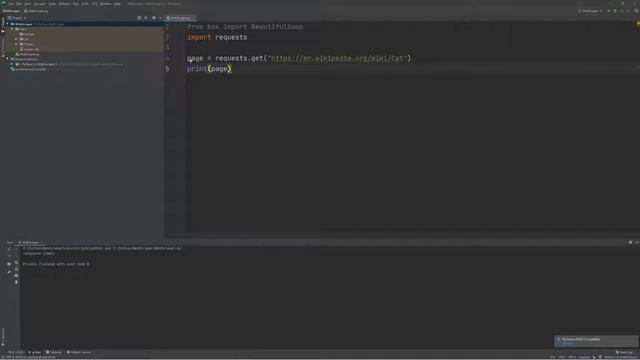Open the run configuration dropdown
This screenshot has height=360, width=640.
pyautogui.click(x=591, y=11)
